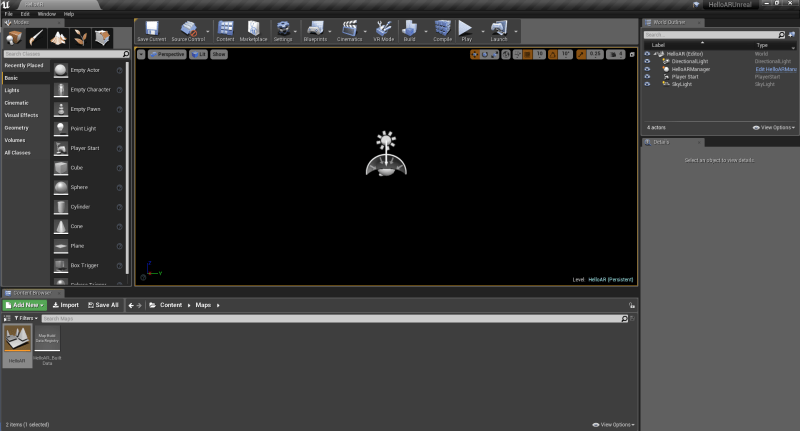Click the Save All button
This screenshot has width=800, height=431.
pos(103,305)
